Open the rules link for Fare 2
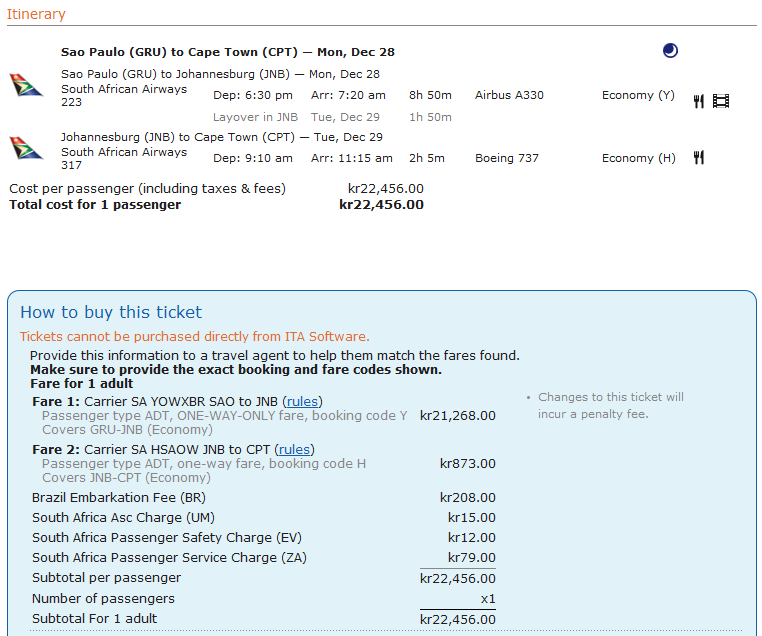Image resolution: width=762 pixels, height=636 pixels. pyautogui.click(x=294, y=449)
